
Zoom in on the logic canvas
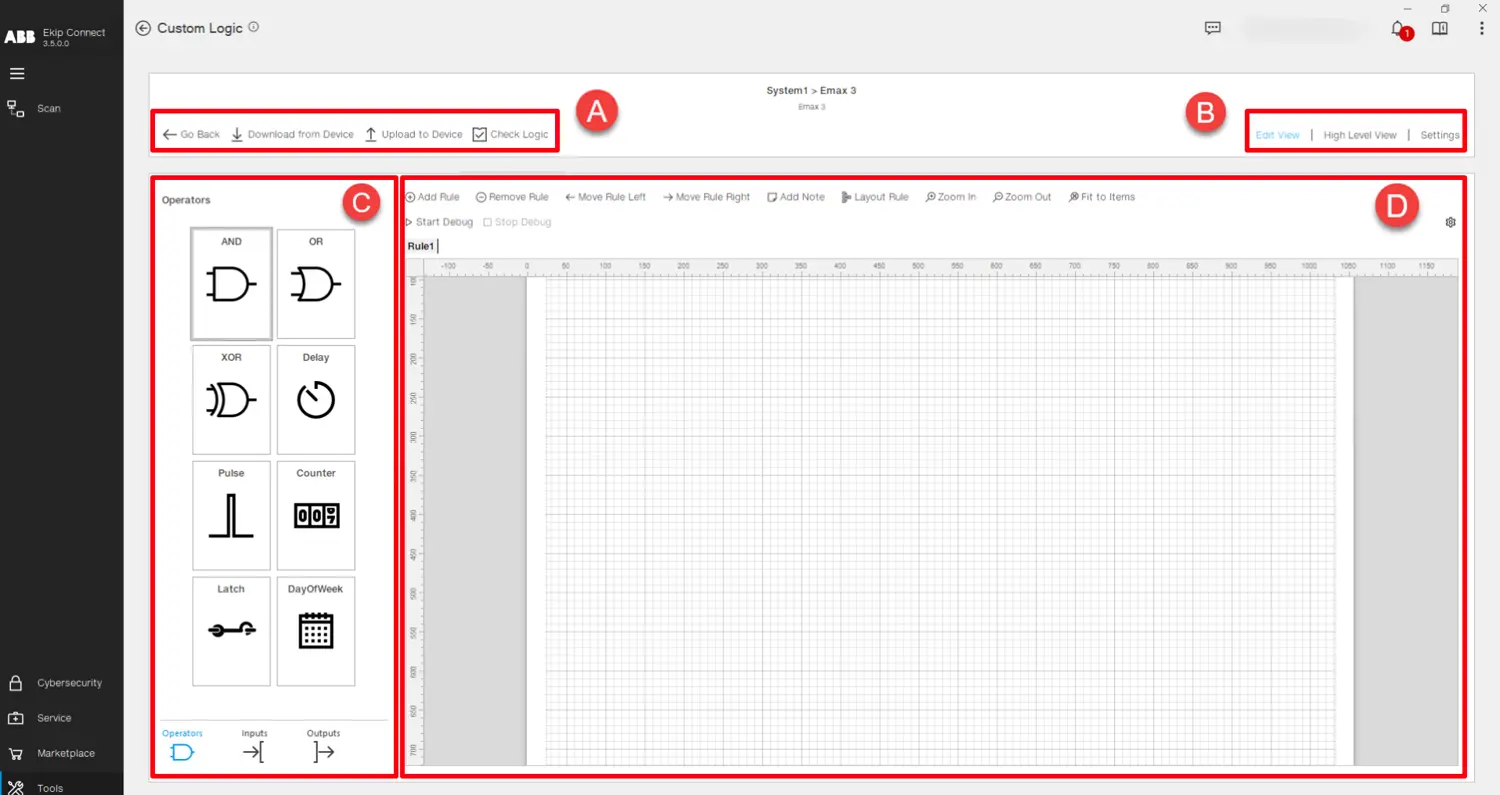coord(950,197)
